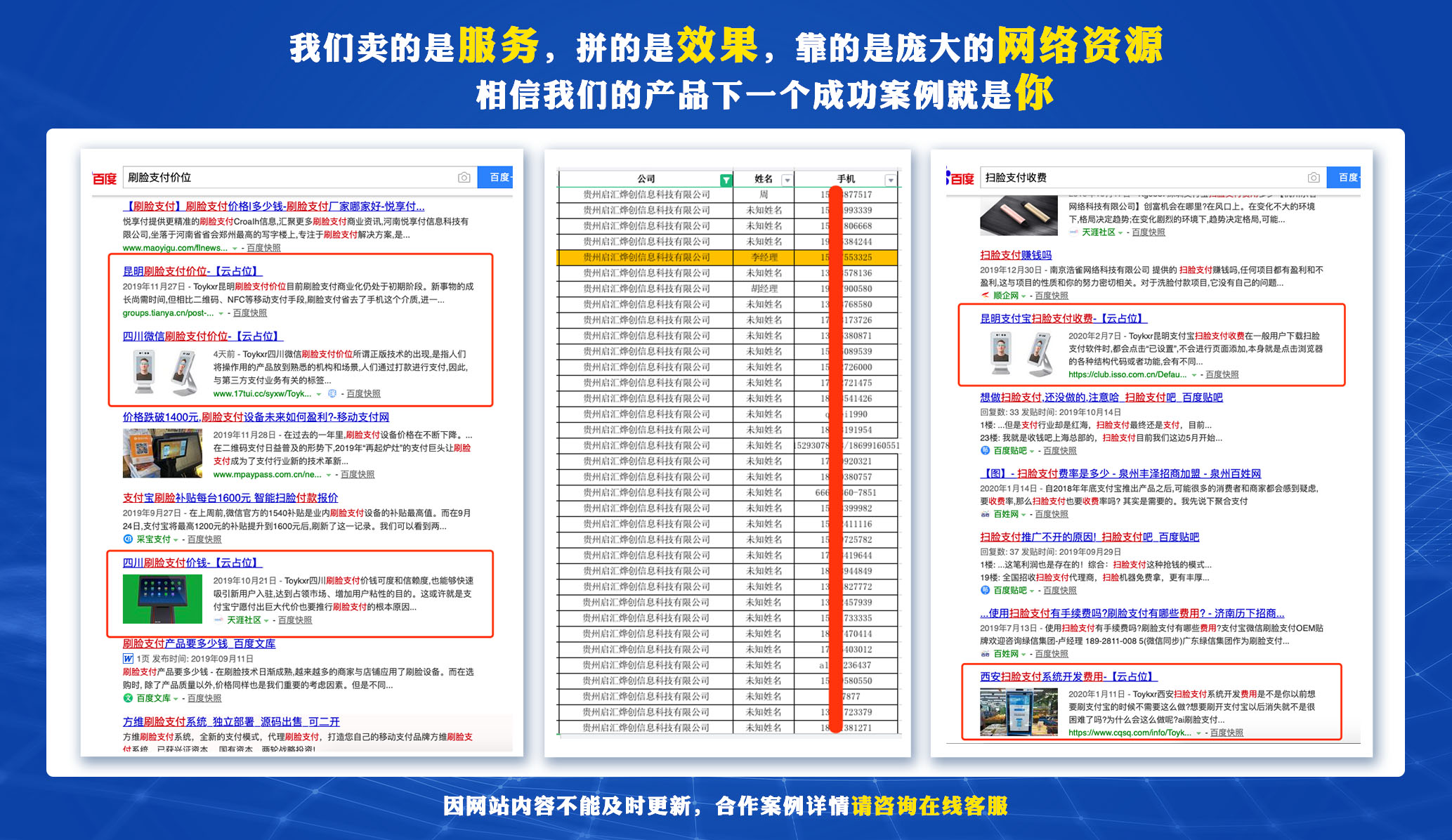The height and width of the screenshot is (840, 1452).
Task: Click 百度文库 green source icon
Action: tap(128, 698)
